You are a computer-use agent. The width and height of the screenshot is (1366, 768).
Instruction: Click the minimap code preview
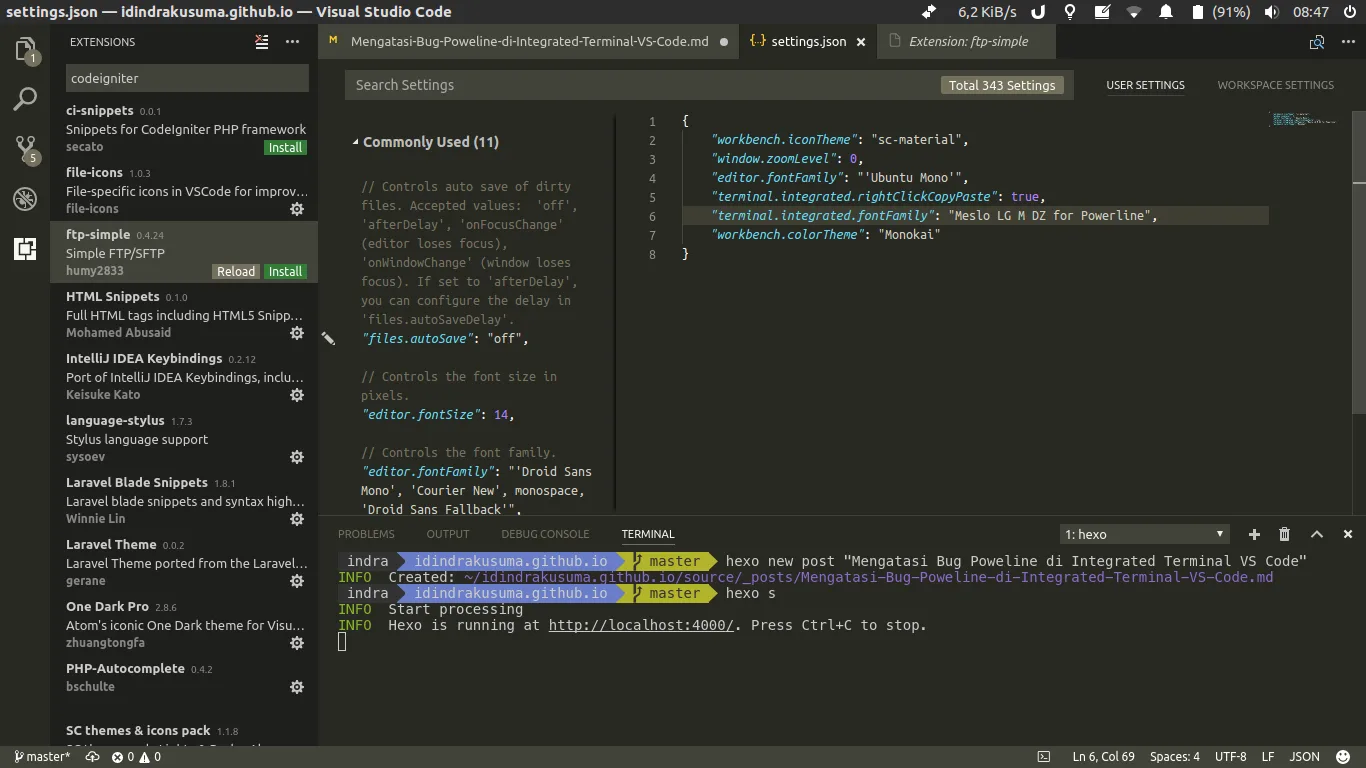1303,120
